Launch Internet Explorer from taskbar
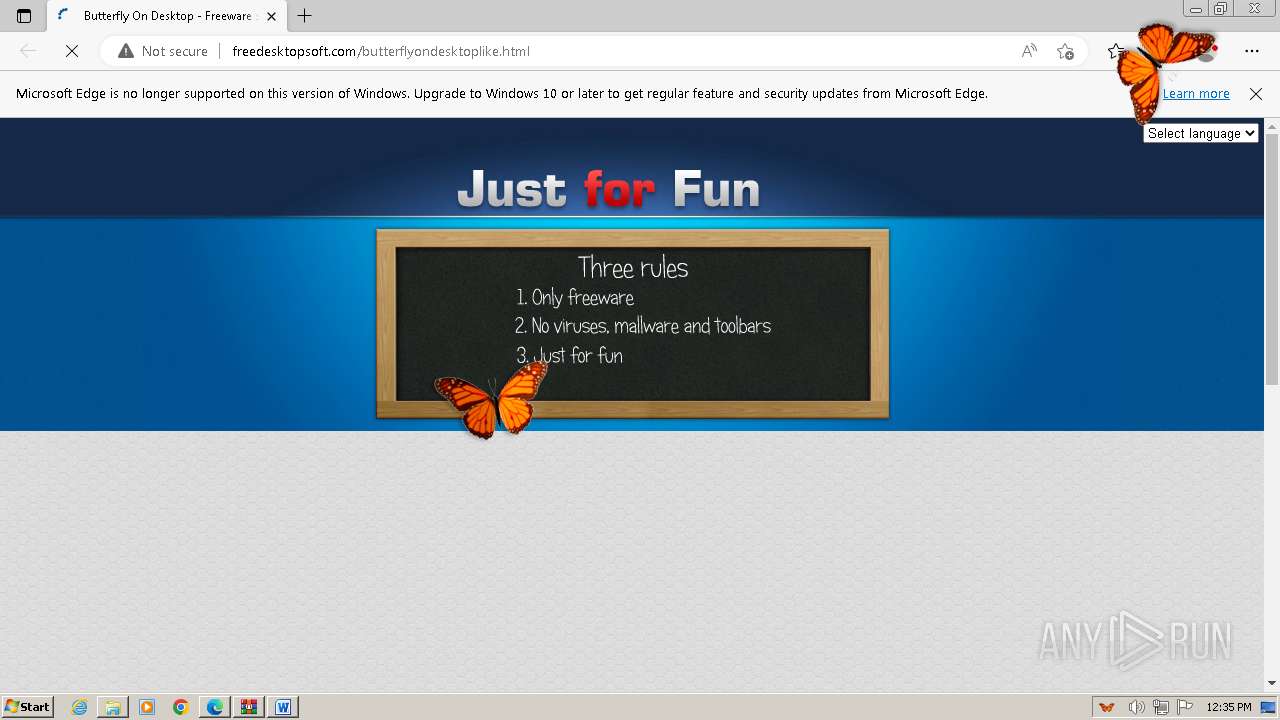 pyautogui.click(x=80, y=707)
